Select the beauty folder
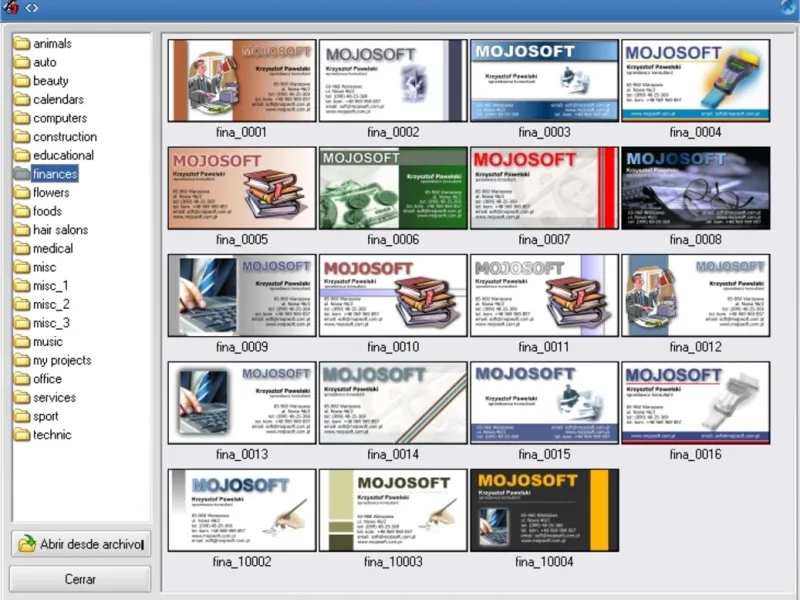This screenshot has height=600, width=800. 41,81
